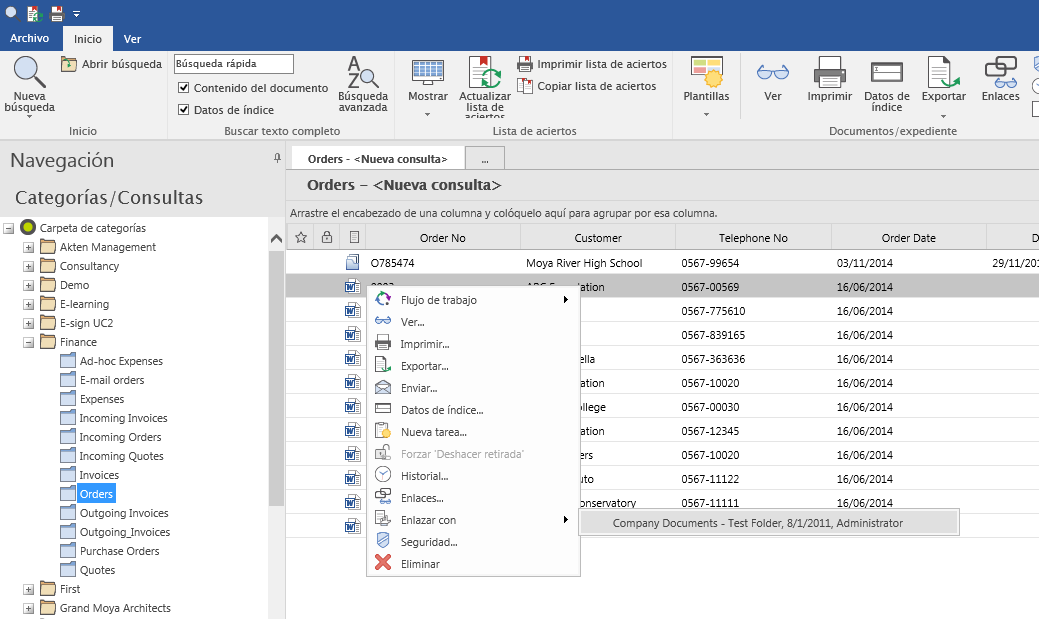Image resolution: width=1039 pixels, height=623 pixels.
Task: Open Enlaces from the ribbon
Action: [1001, 80]
